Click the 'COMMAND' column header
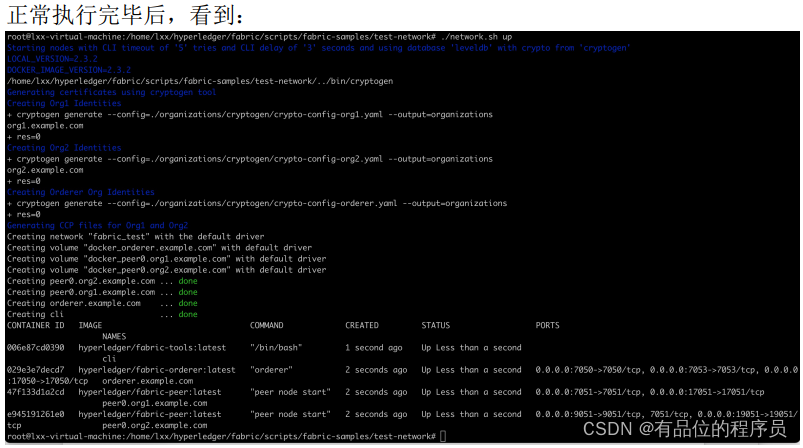Screen dimensions: 803x448 [x=266, y=326]
